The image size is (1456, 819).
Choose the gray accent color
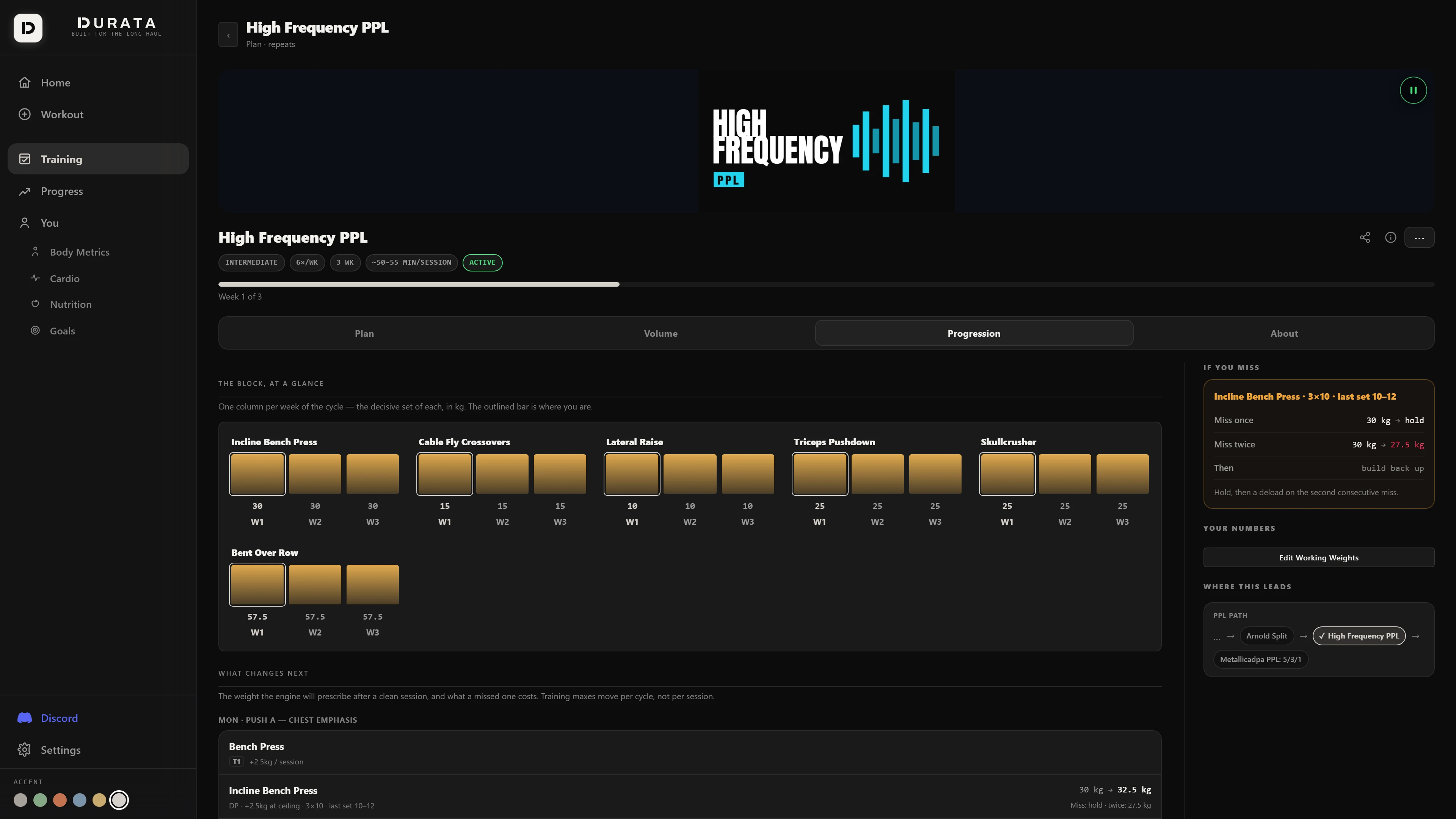(x=20, y=800)
